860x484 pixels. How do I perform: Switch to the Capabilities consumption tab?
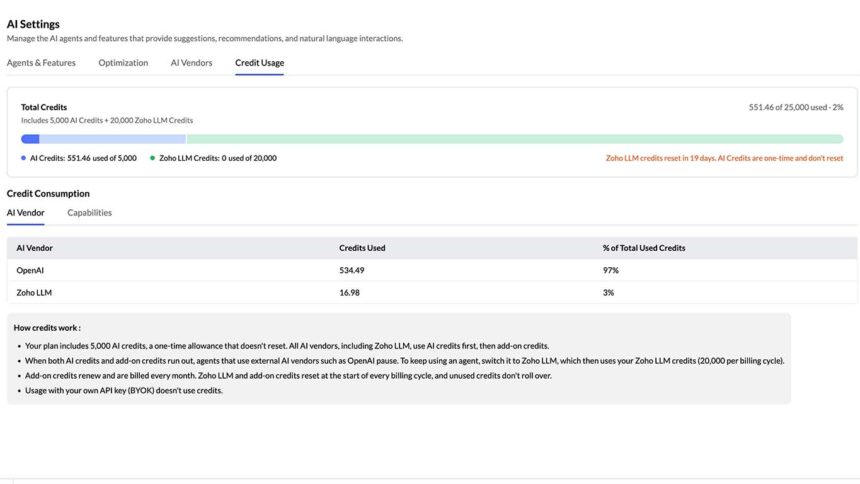[x=89, y=212]
